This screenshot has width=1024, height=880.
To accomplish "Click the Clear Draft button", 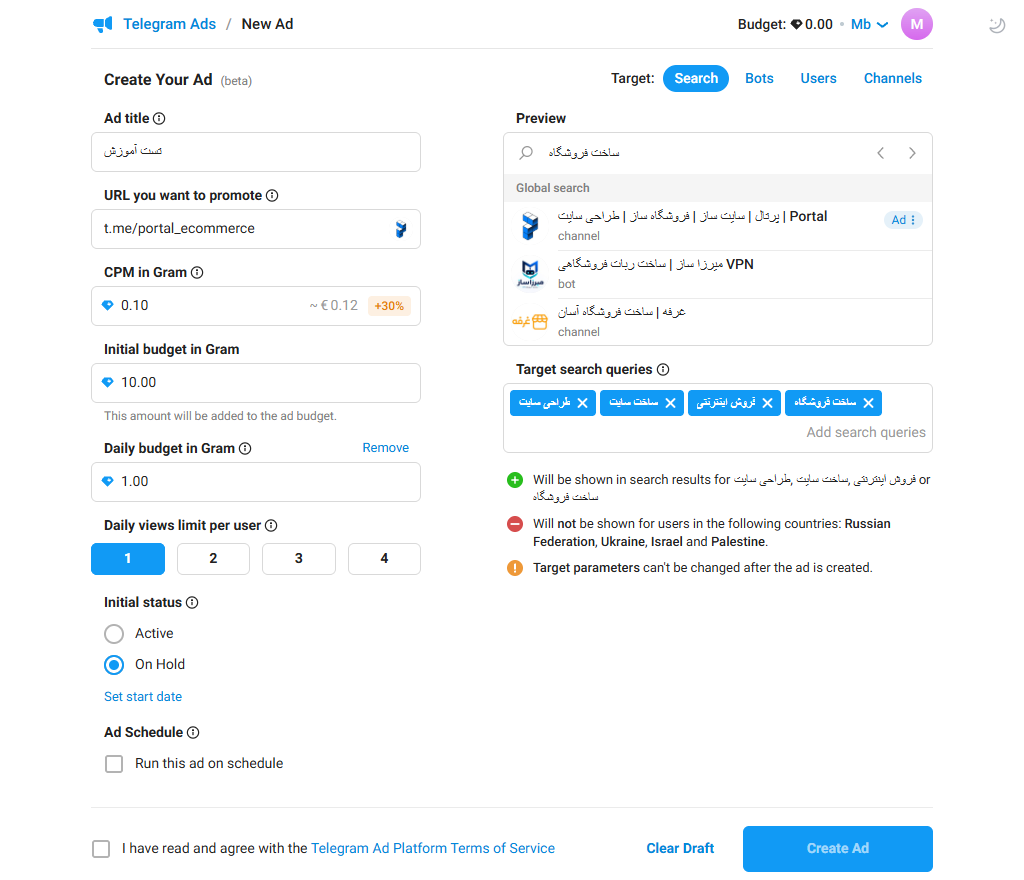I will point(680,849).
